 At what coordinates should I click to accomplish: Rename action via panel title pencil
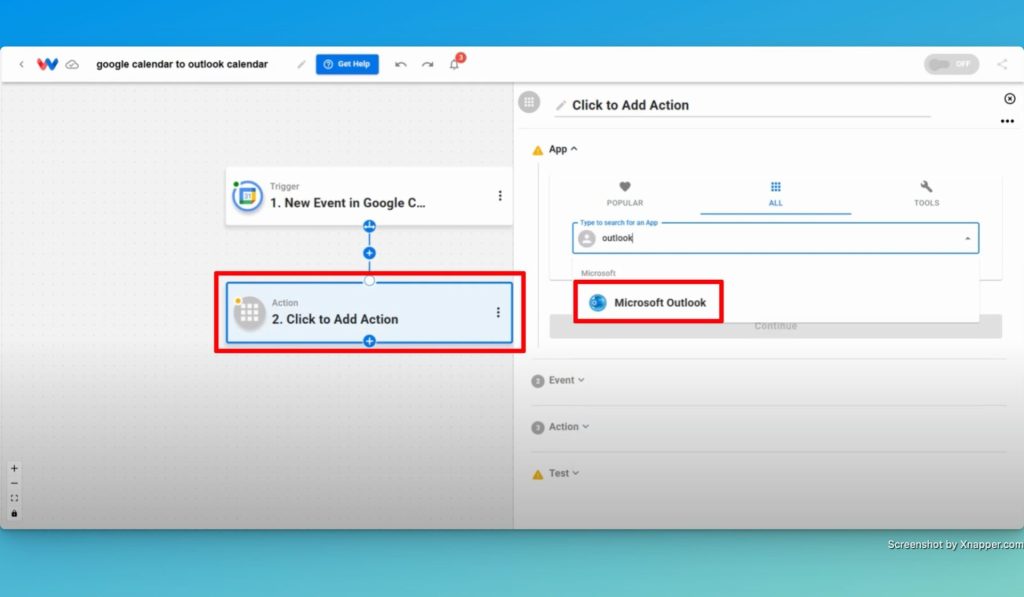coord(560,105)
